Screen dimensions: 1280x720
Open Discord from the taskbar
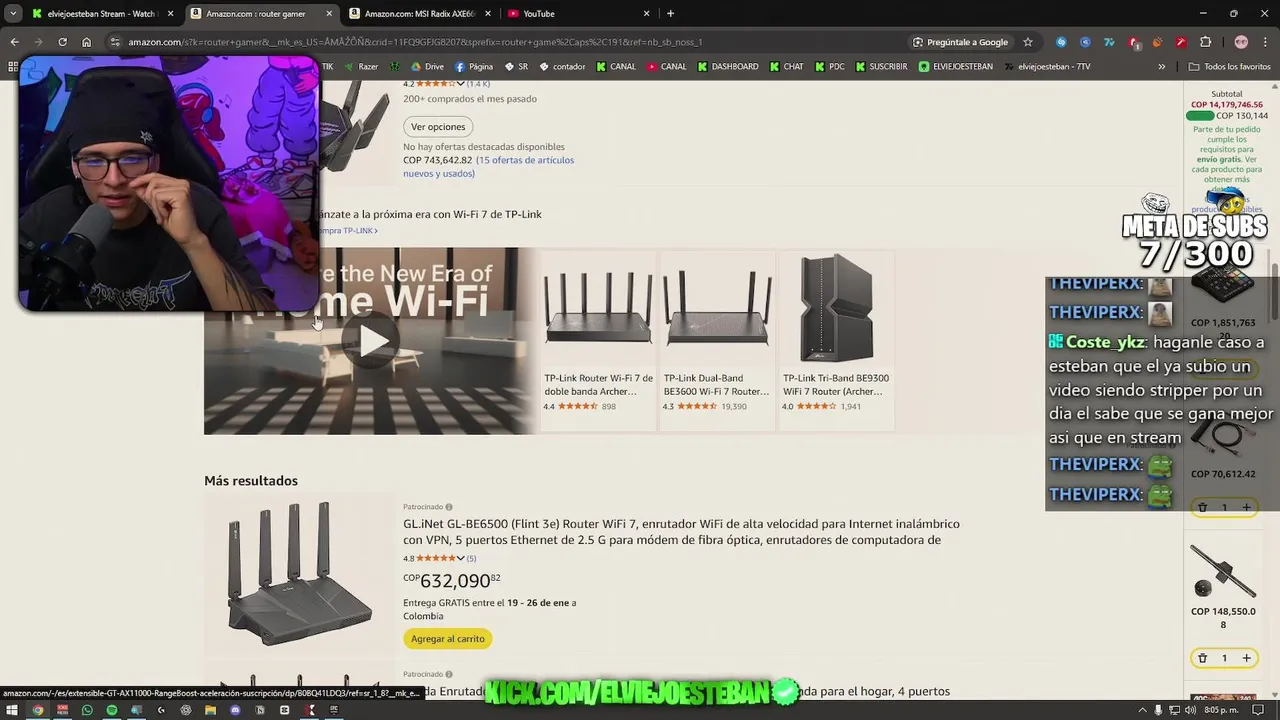coord(235,710)
